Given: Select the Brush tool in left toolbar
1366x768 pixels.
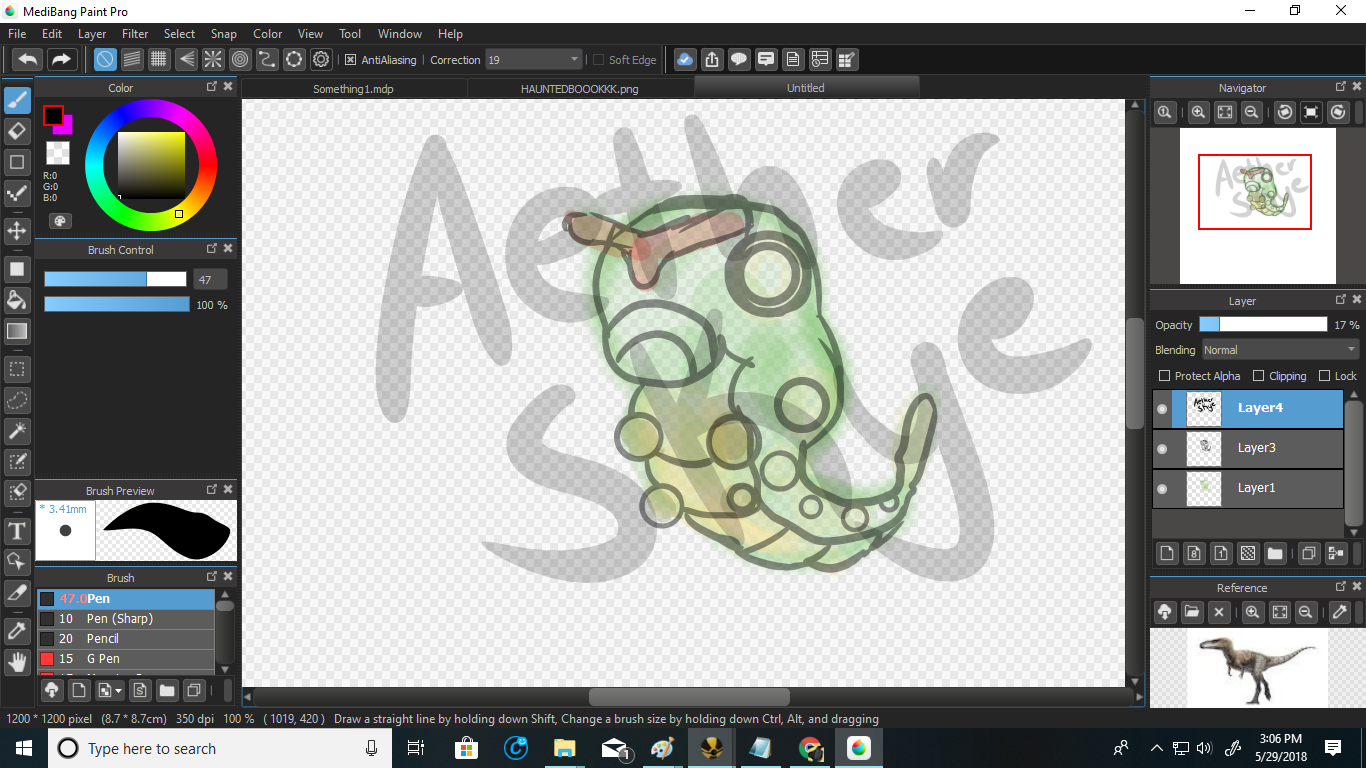Looking at the screenshot, I should click(x=17, y=100).
